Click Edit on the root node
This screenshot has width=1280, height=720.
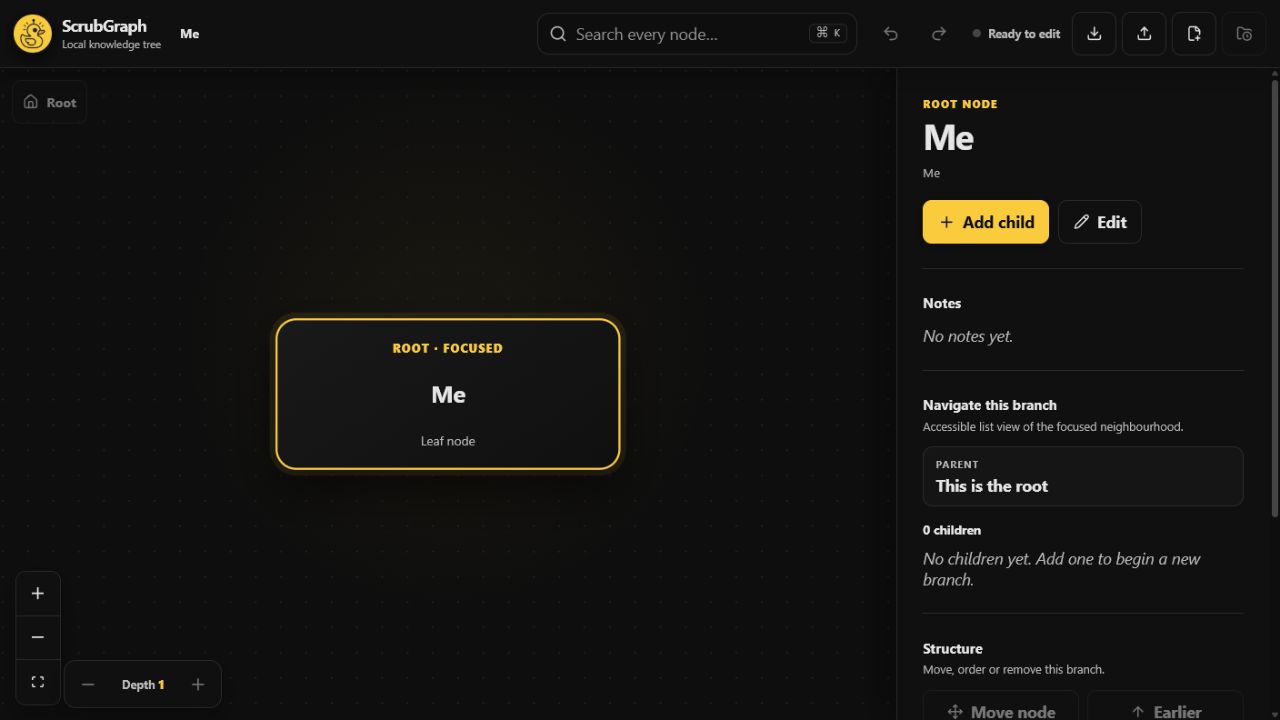coord(1099,222)
